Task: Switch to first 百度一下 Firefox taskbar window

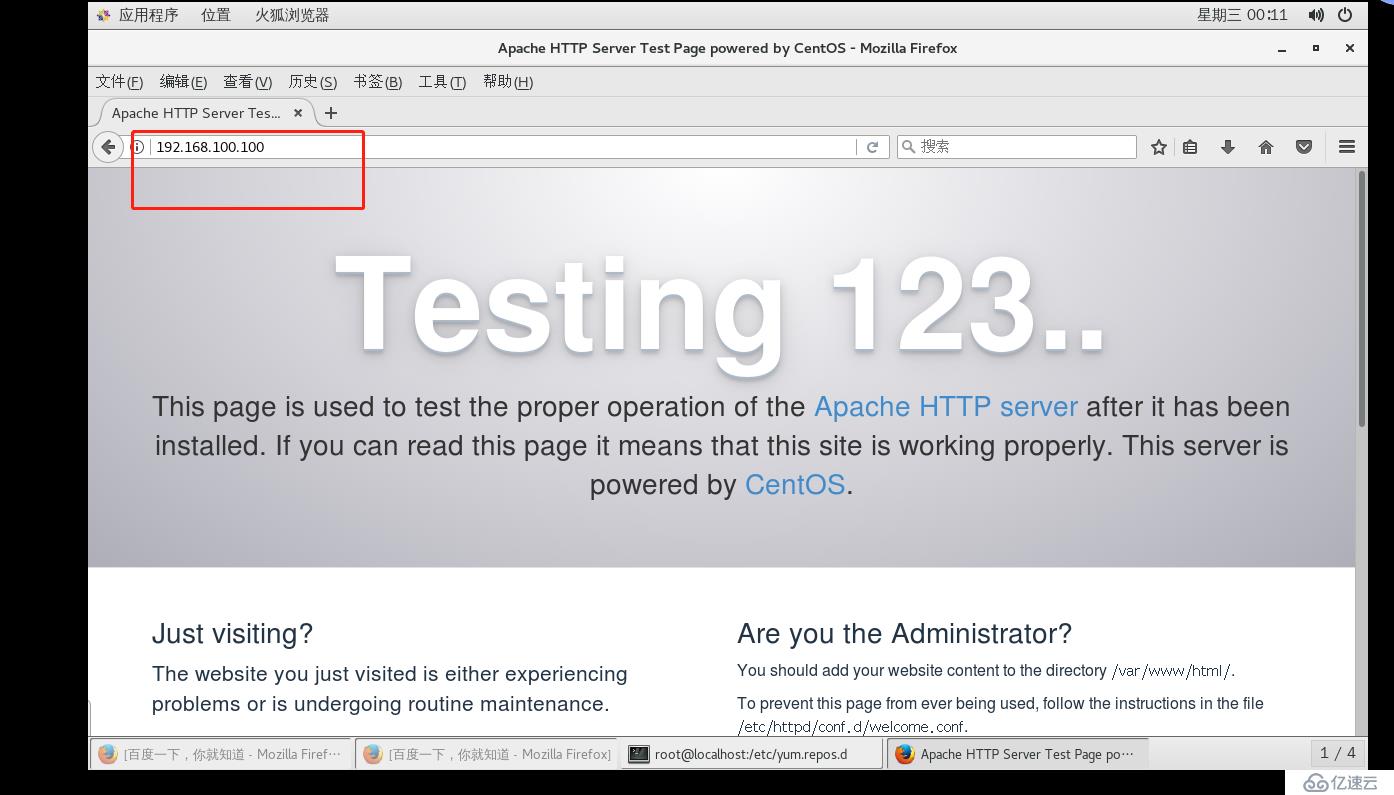Action: tap(221, 754)
